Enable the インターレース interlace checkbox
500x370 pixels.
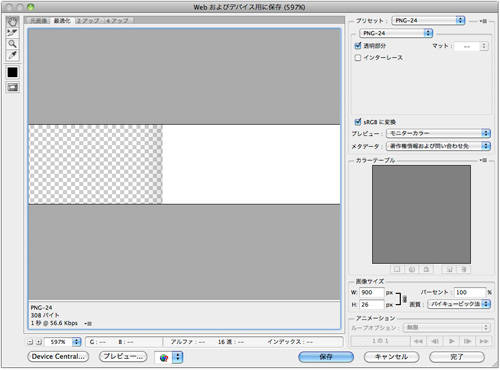coord(358,58)
